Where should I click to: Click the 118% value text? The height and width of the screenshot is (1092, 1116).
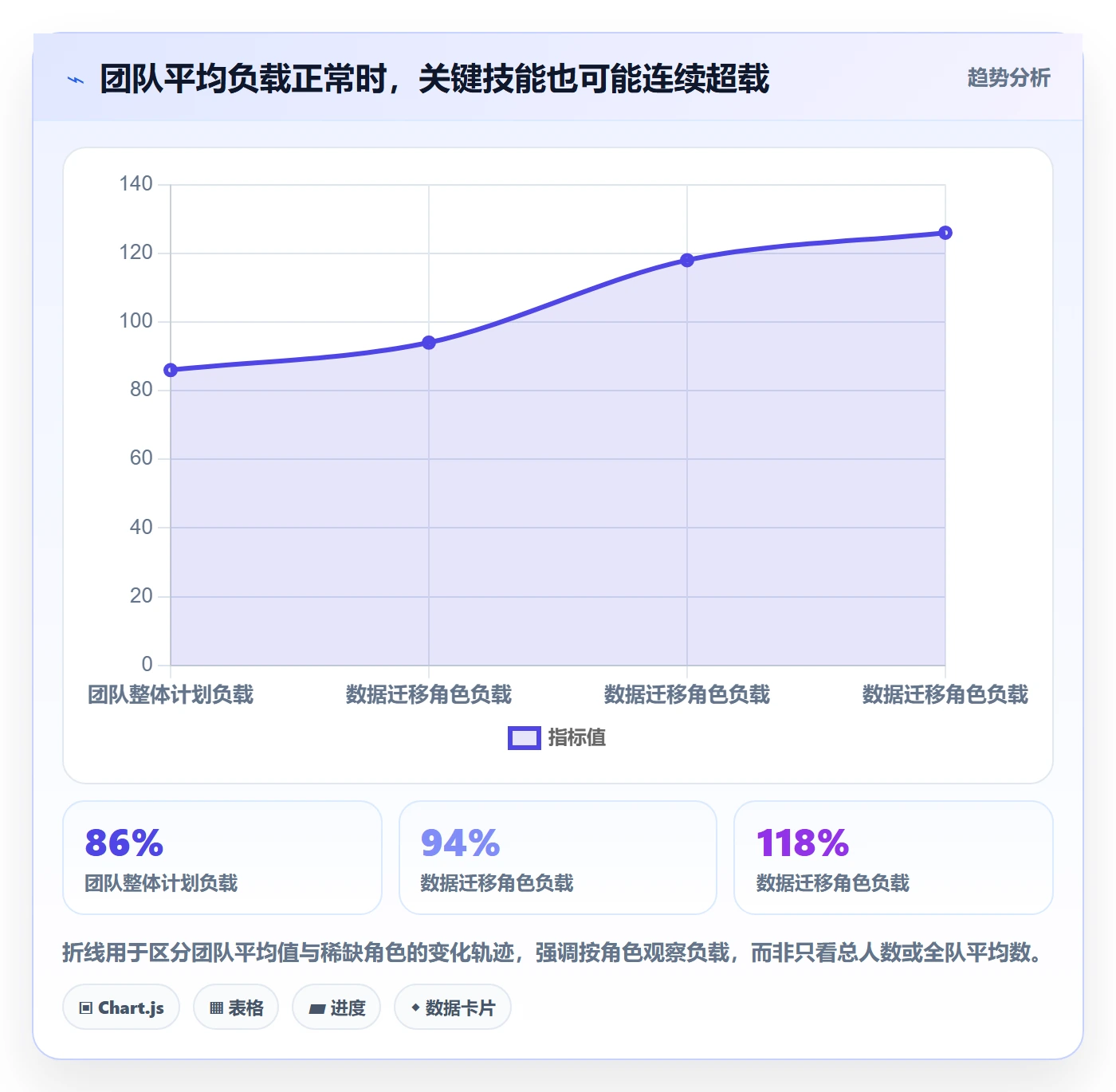tap(803, 843)
